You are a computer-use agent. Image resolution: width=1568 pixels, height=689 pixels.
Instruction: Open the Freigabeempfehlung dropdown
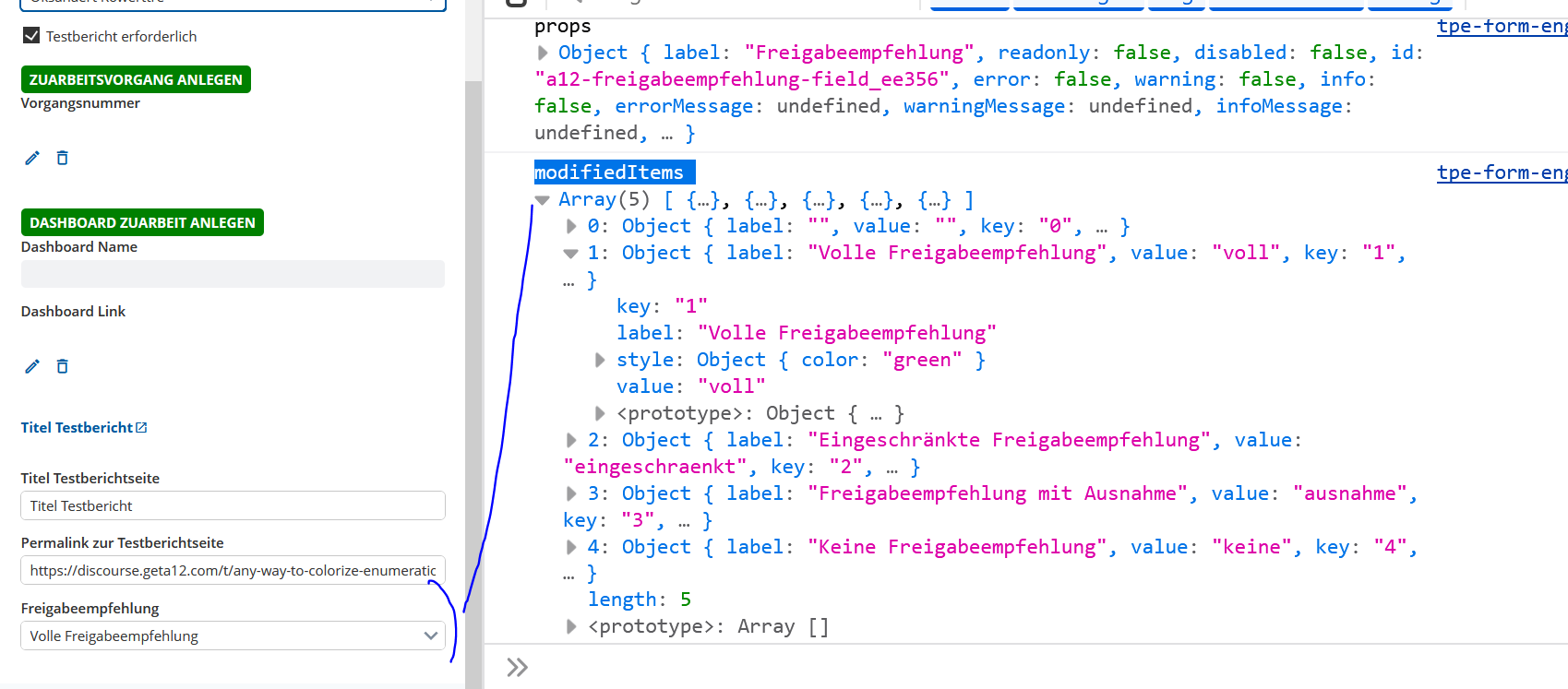pyautogui.click(x=233, y=636)
